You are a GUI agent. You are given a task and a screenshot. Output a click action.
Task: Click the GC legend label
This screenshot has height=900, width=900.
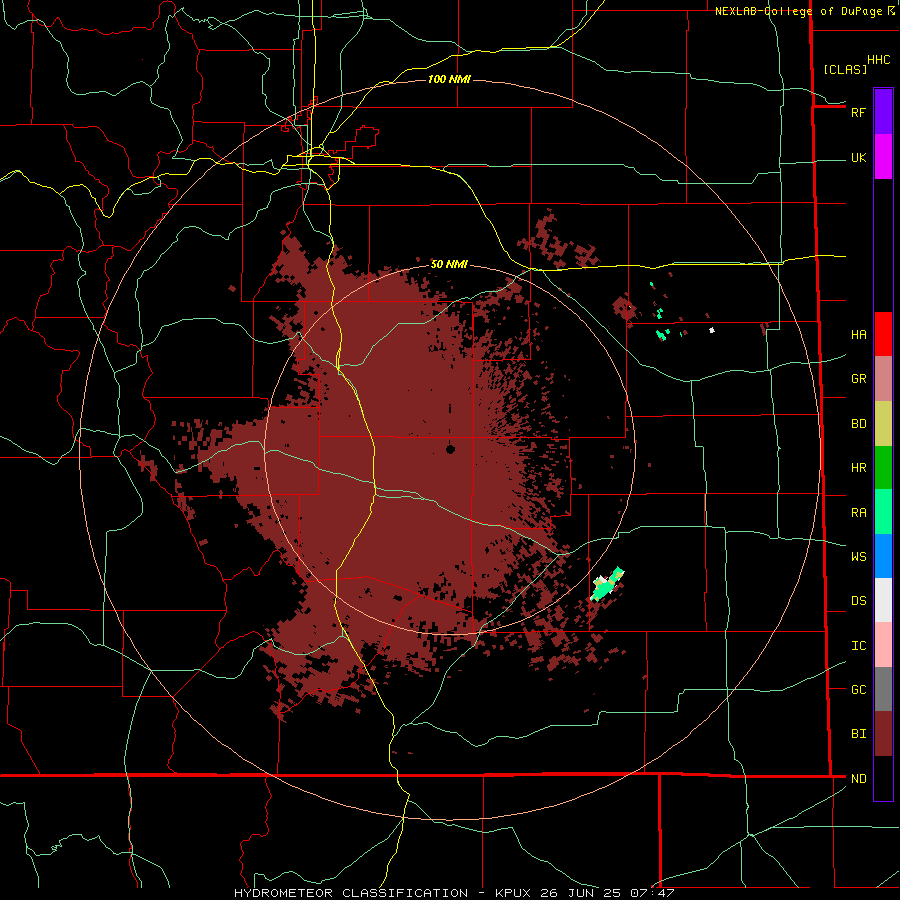point(858,689)
